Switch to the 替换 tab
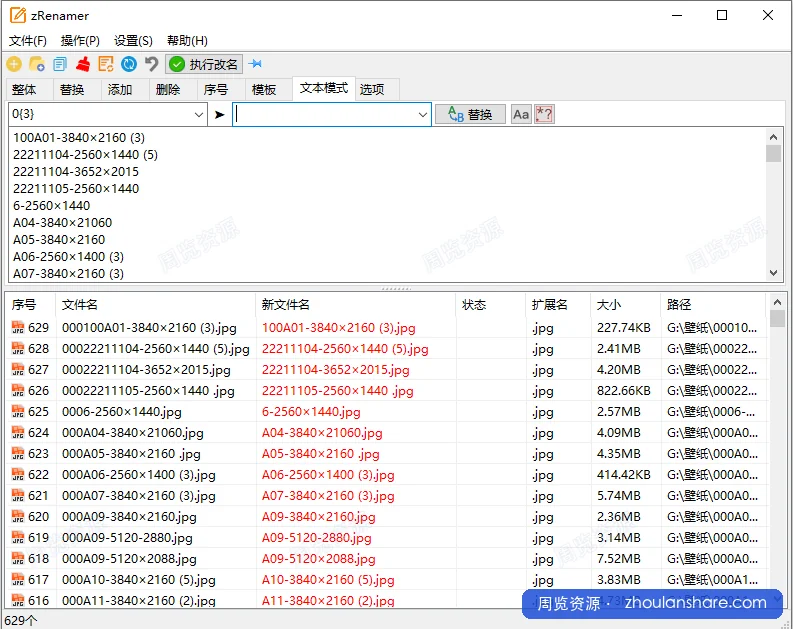Image resolution: width=793 pixels, height=629 pixels. [x=77, y=89]
